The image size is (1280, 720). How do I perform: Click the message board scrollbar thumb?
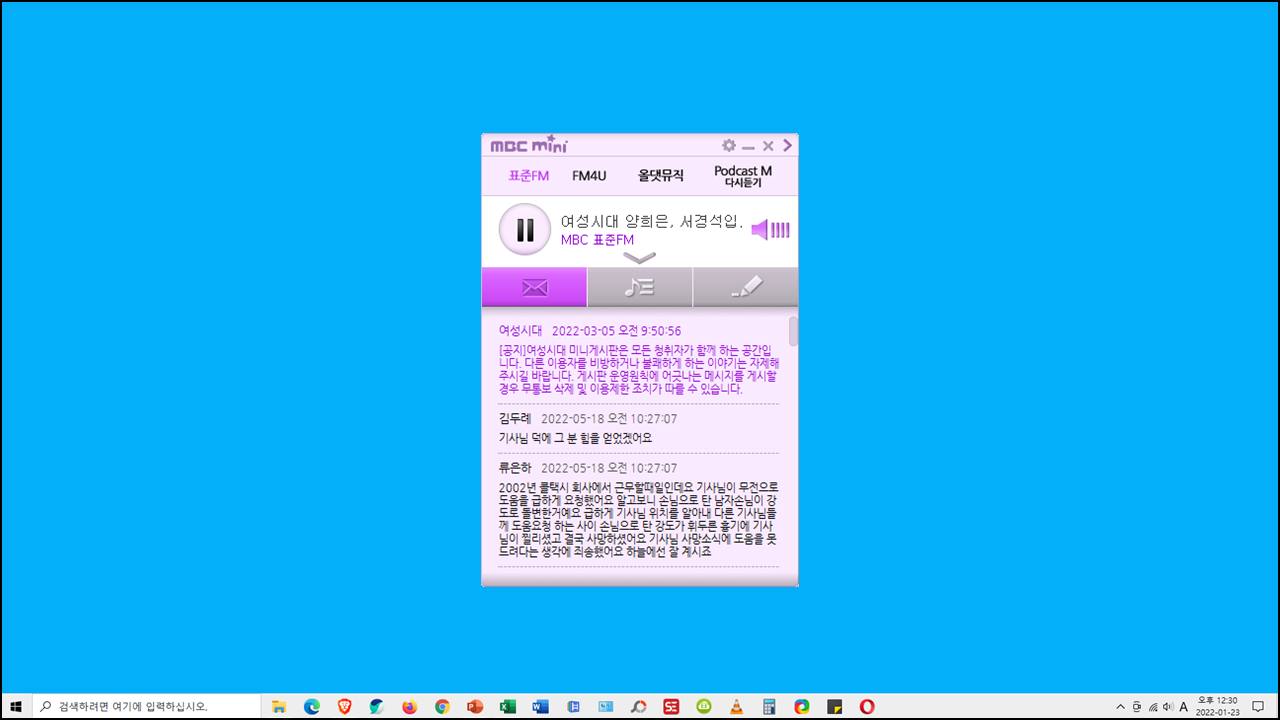pos(793,331)
